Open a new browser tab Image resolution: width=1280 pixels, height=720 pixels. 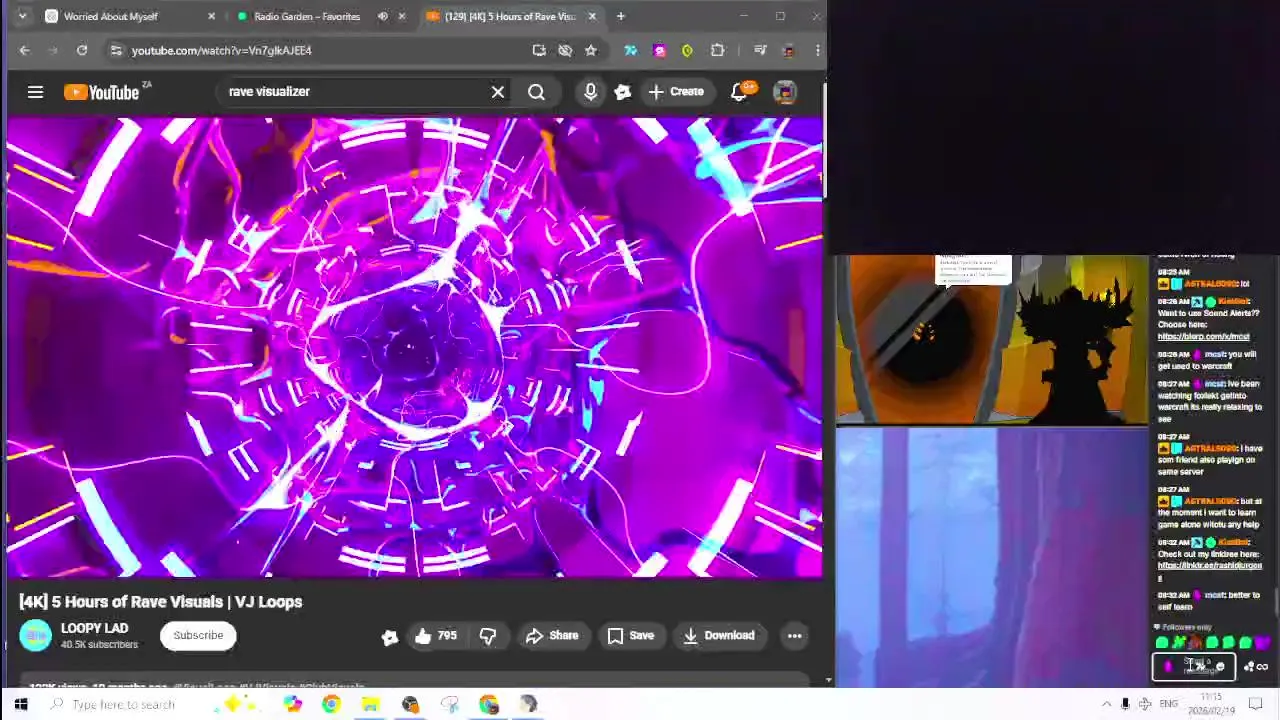620,16
